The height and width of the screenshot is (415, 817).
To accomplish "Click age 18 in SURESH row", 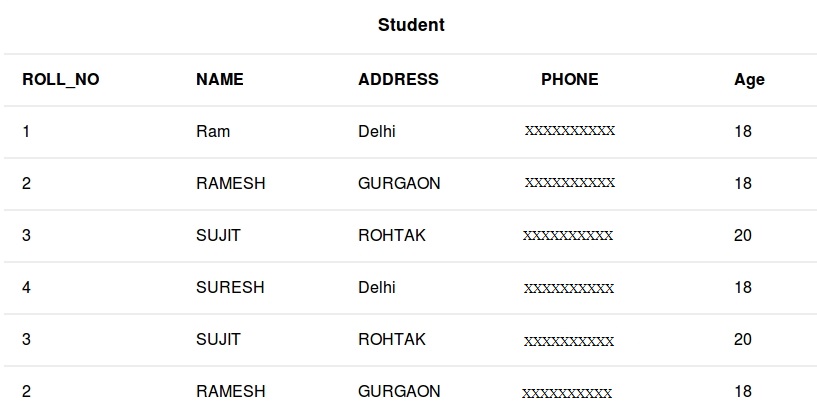I will click(742, 288).
